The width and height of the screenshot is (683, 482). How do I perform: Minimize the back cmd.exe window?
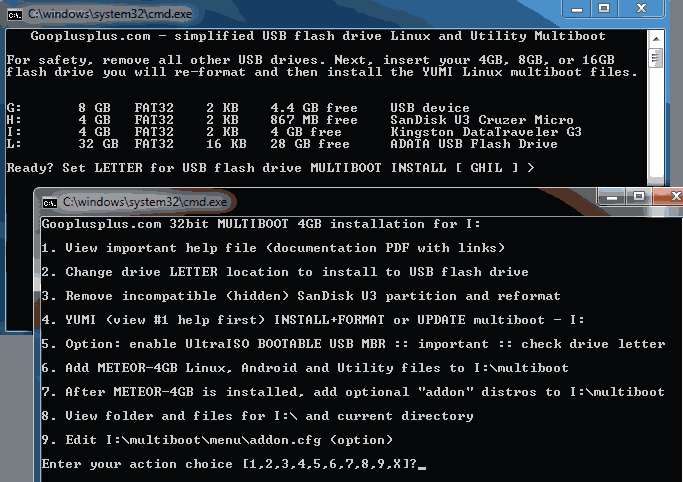coord(577,9)
